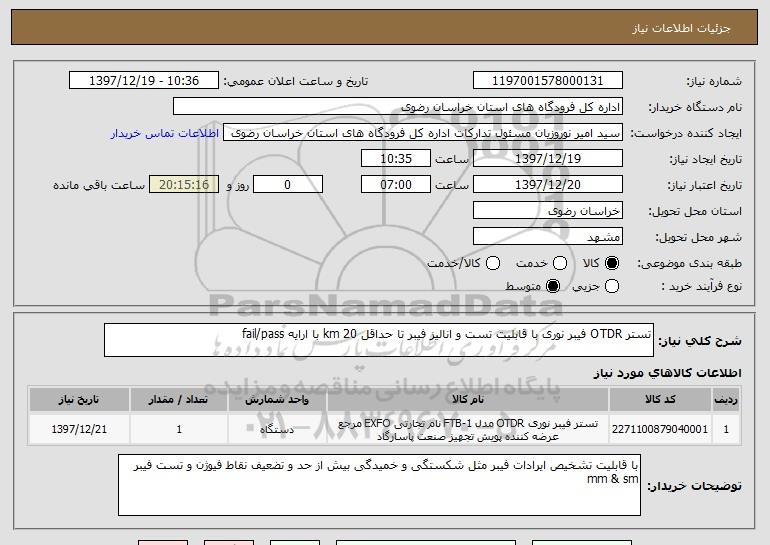Click the remaining time countdown 20:15:16
This screenshot has width=770, height=545.
[x=184, y=185]
